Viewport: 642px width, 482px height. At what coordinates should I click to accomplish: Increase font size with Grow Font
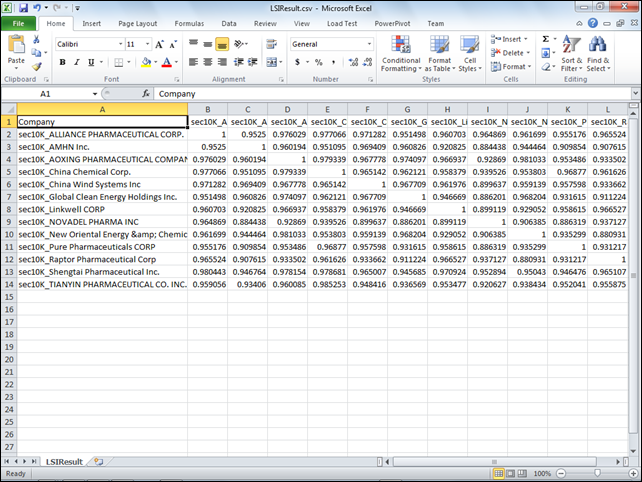pyautogui.click(x=160, y=44)
